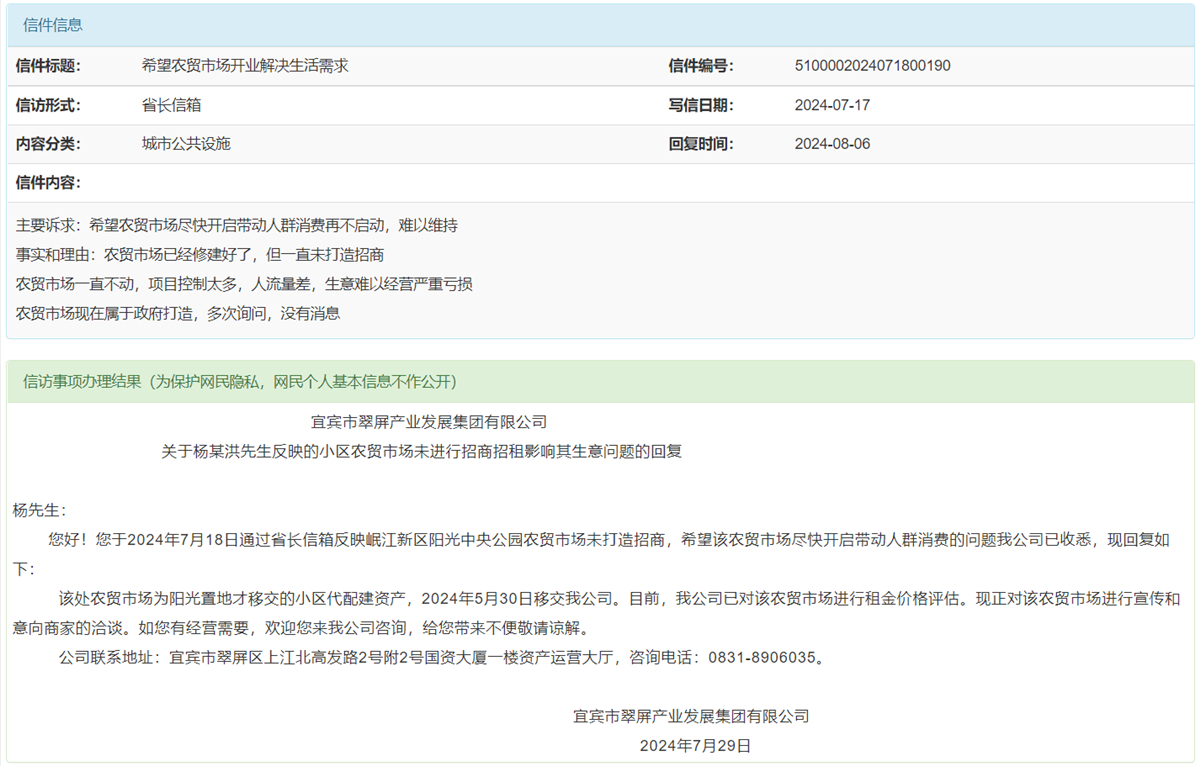Select the value 省长信箱
The height and width of the screenshot is (766, 1200).
click(x=172, y=105)
